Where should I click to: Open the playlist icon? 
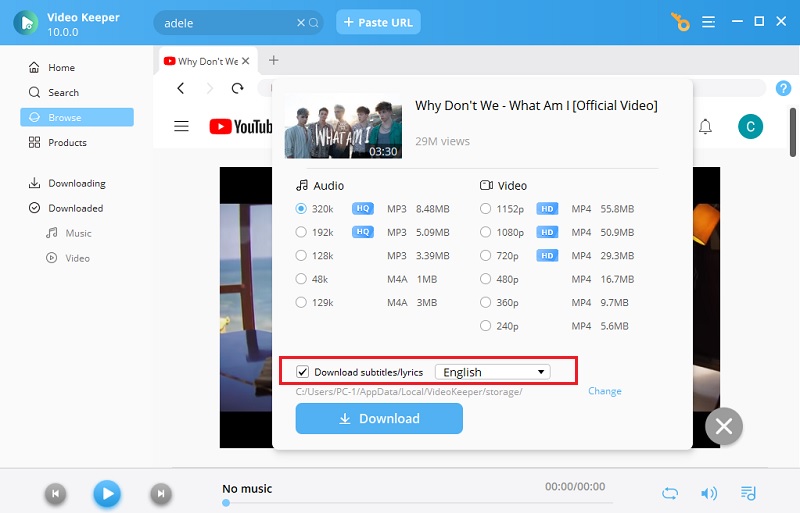pos(748,493)
